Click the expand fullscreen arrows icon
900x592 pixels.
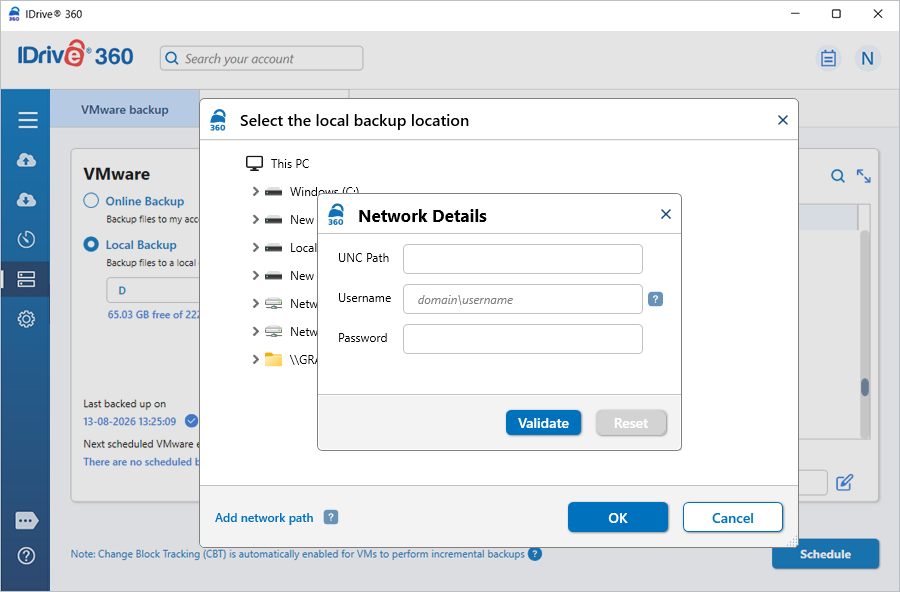coord(863,176)
